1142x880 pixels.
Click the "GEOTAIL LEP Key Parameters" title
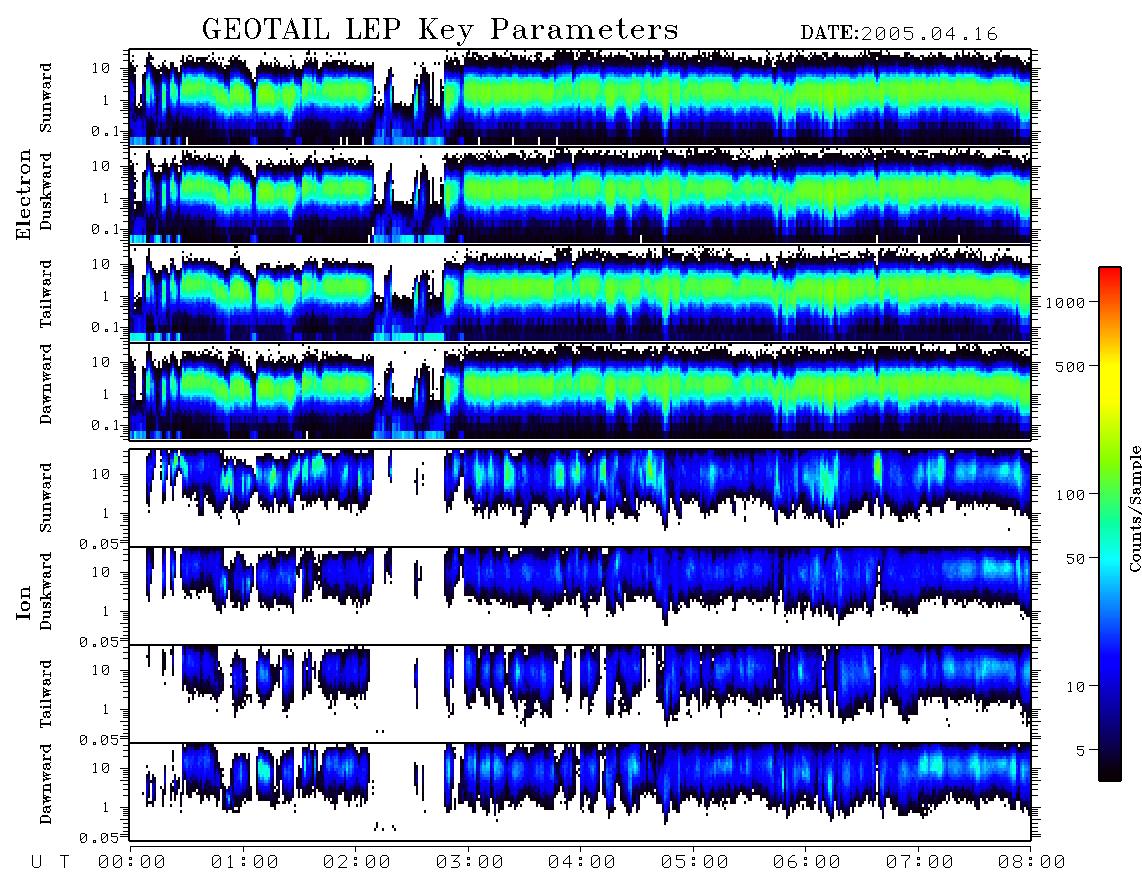tap(440, 30)
